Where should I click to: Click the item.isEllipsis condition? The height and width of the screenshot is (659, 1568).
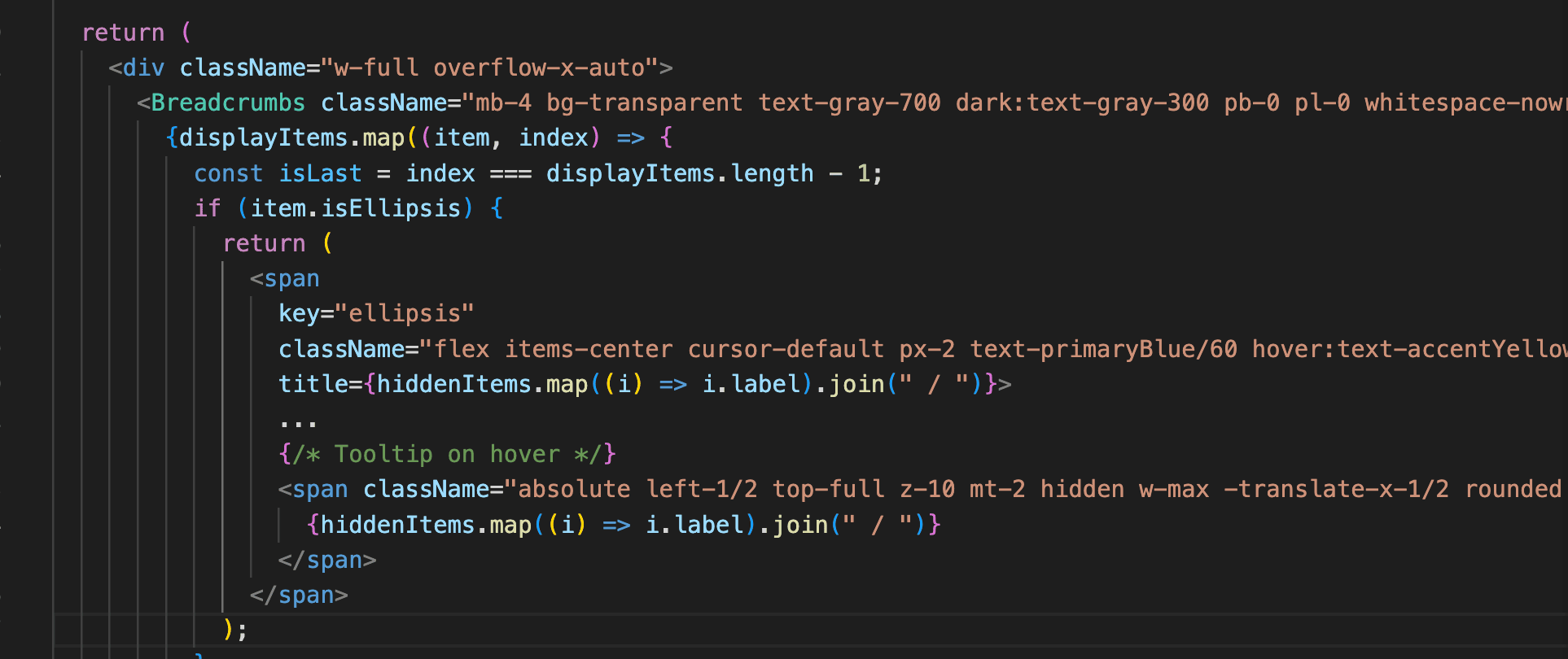click(x=355, y=208)
